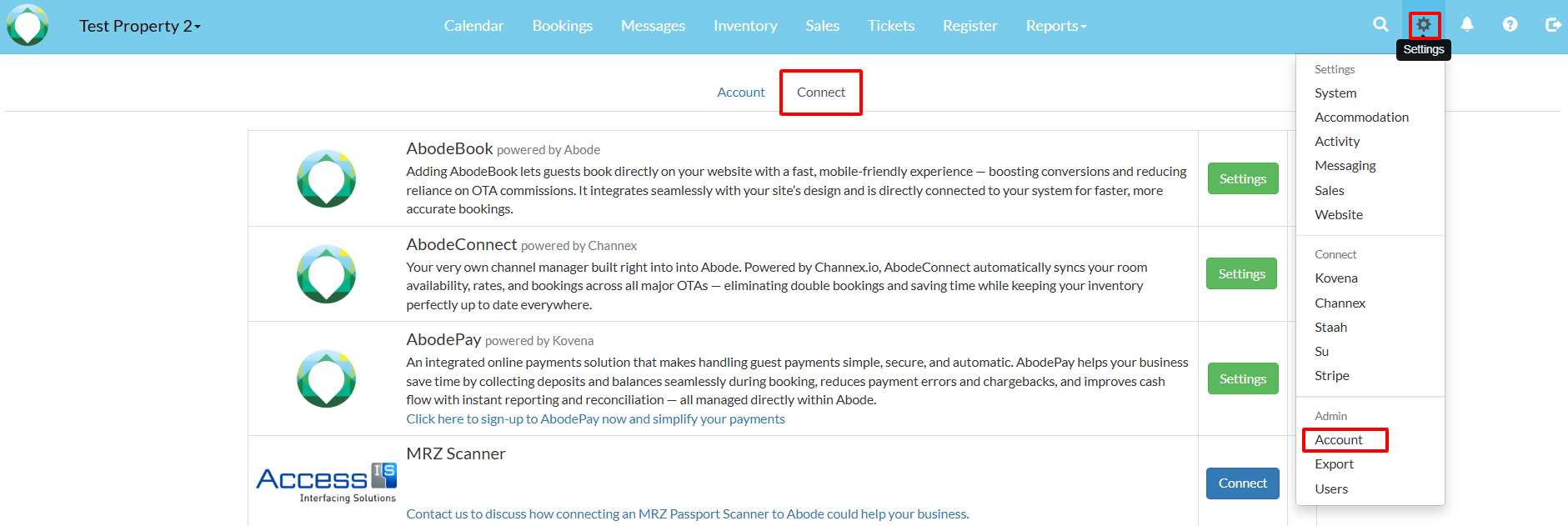Image resolution: width=1568 pixels, height=526 pixels.
Task: Select Website in settings menu
Action: click(1339, 215)
